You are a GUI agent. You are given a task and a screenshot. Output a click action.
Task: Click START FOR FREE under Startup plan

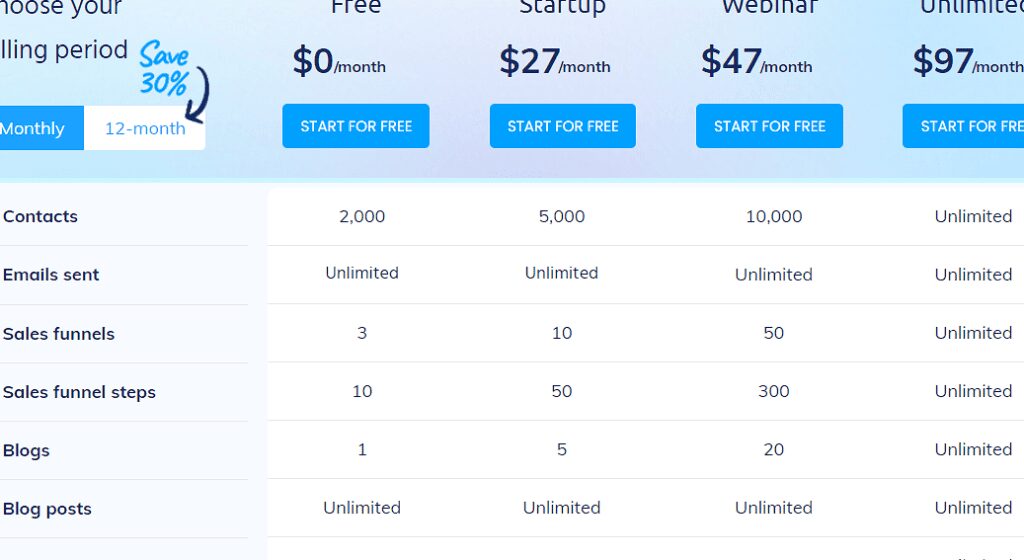coord(562,126)
